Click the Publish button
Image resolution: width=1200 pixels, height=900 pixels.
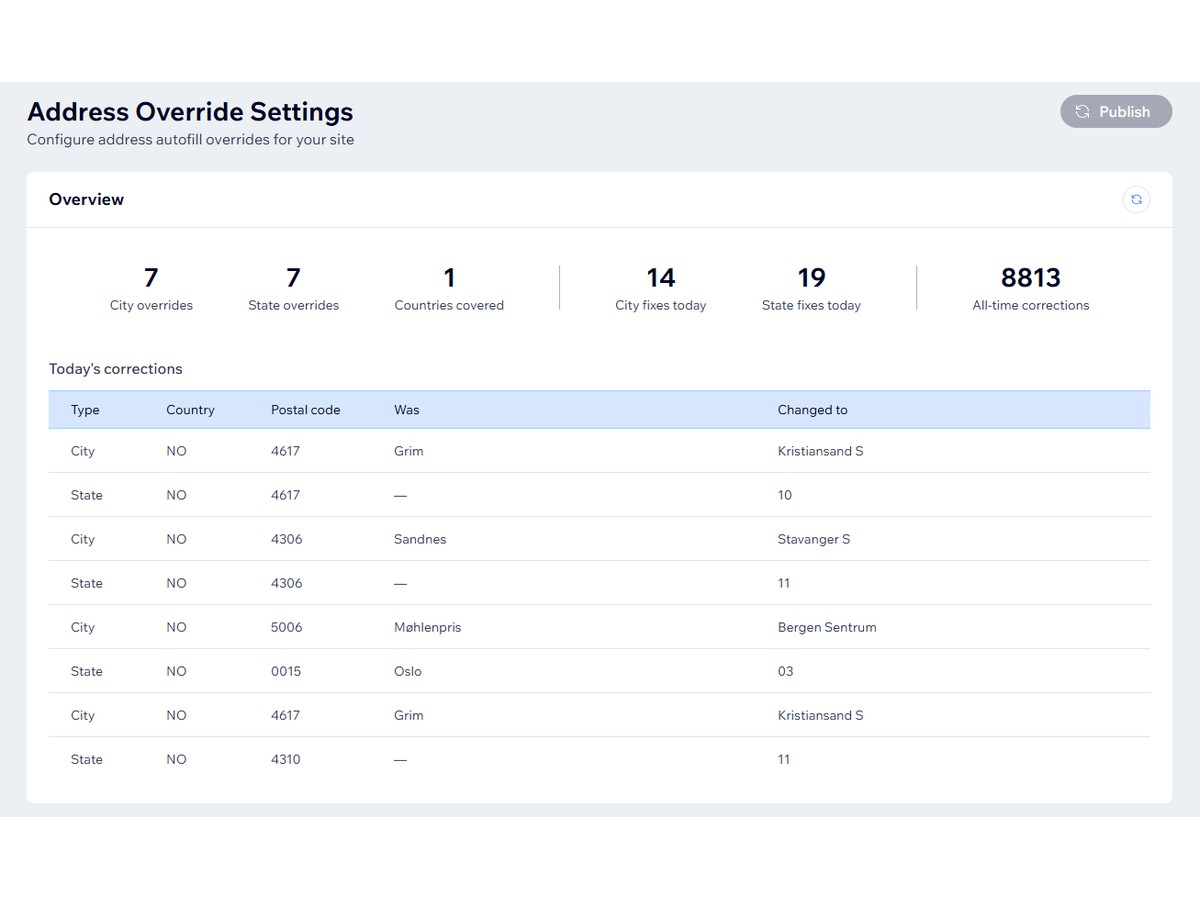coord(1115,112)
